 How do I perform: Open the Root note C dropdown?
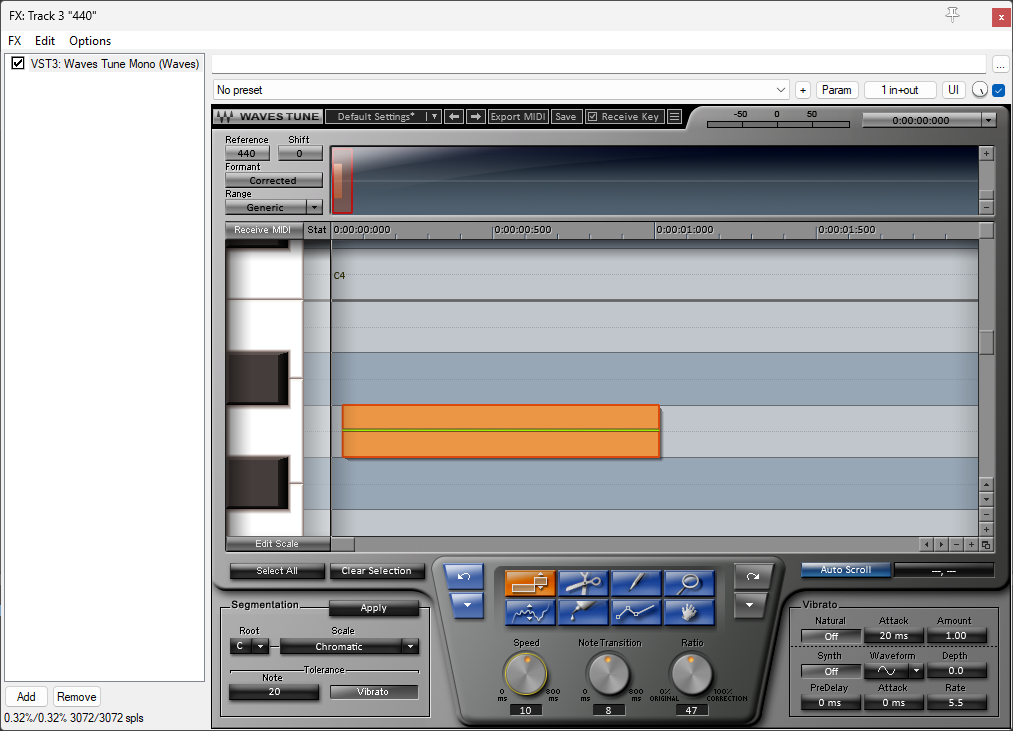click(x=260, y=646)
